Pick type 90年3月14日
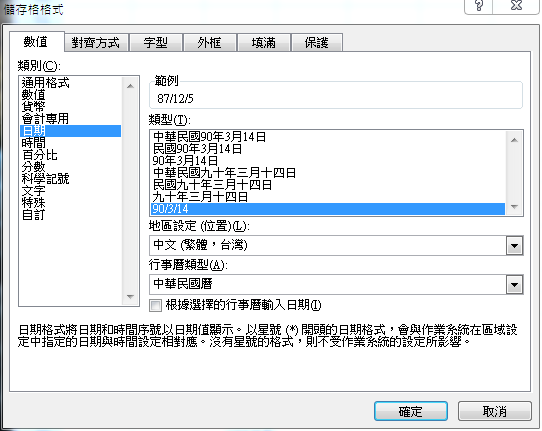Screen dimensions: 542x431 (x=328, y=161)
